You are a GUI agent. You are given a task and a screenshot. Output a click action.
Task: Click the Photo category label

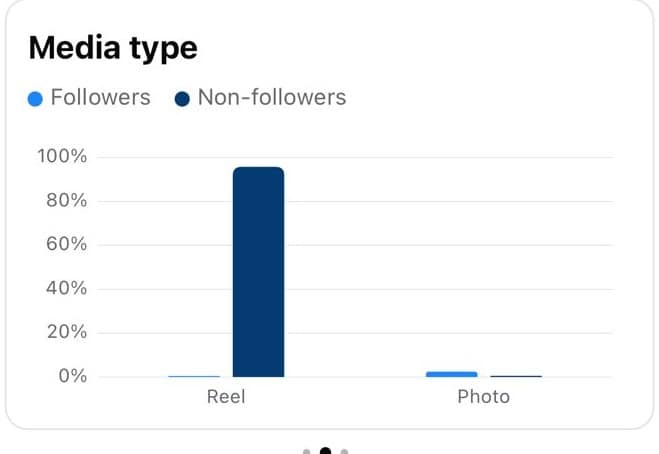click(483, 396)
